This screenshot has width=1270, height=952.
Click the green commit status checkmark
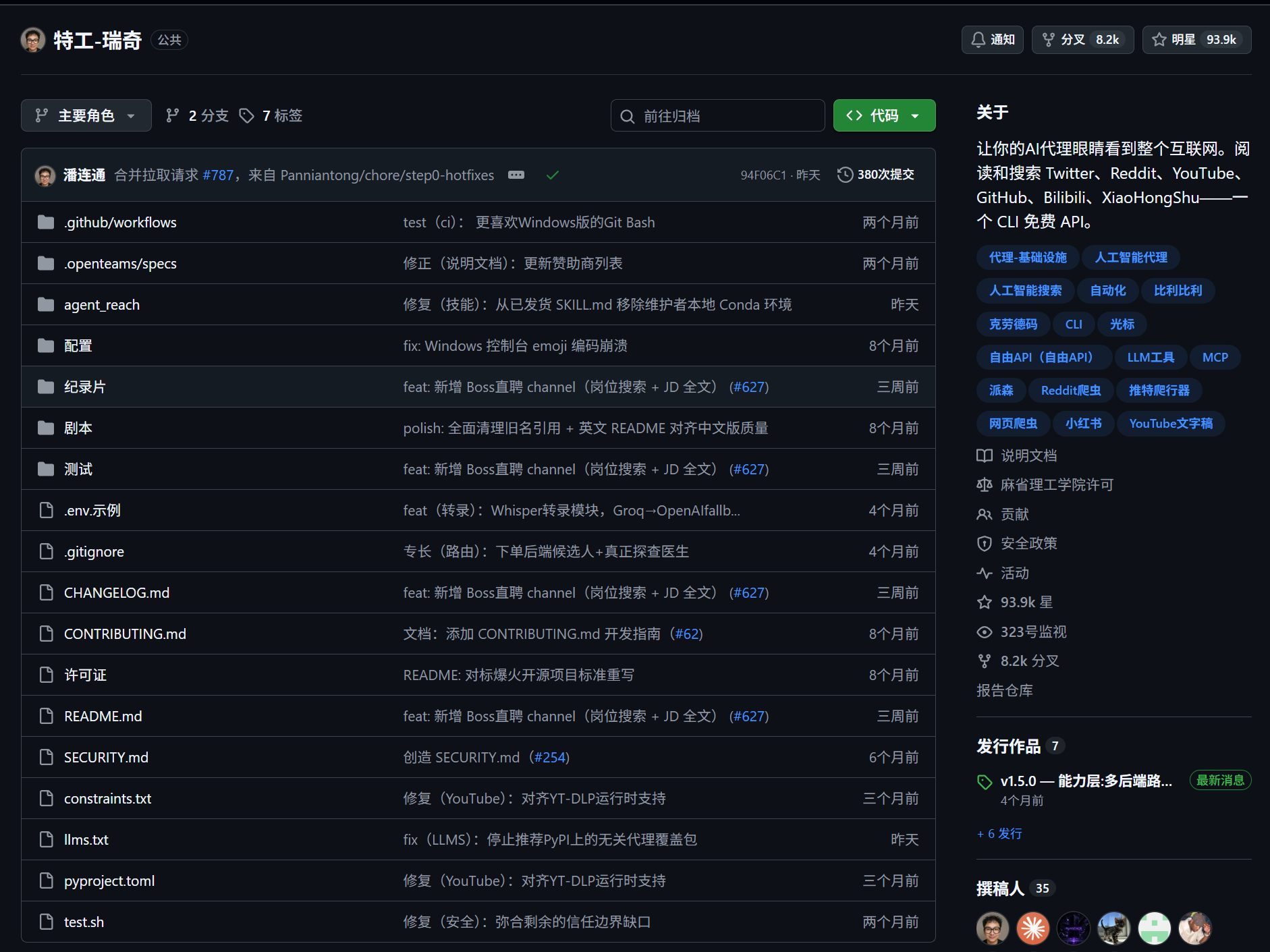coord(553,175)
